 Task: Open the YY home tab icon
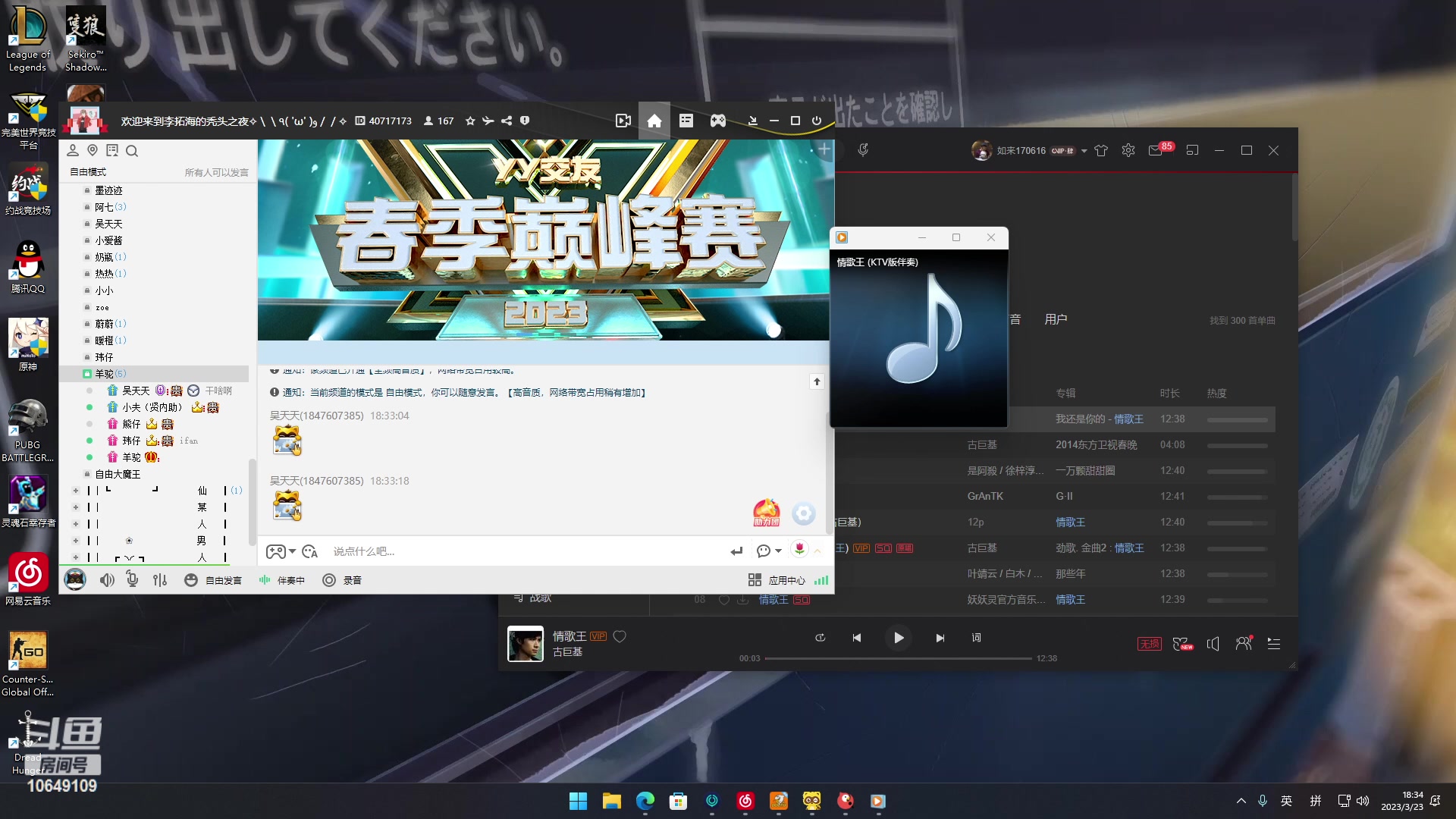(654, 121)
